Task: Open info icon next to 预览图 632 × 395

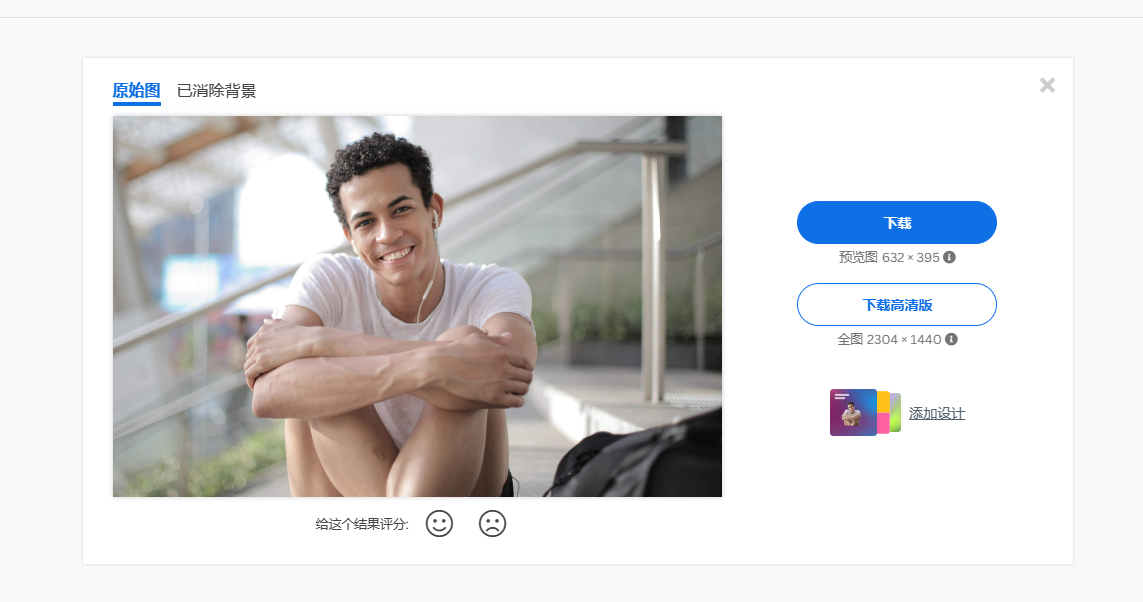Action: pyautogui.click(x=949, y=257)
